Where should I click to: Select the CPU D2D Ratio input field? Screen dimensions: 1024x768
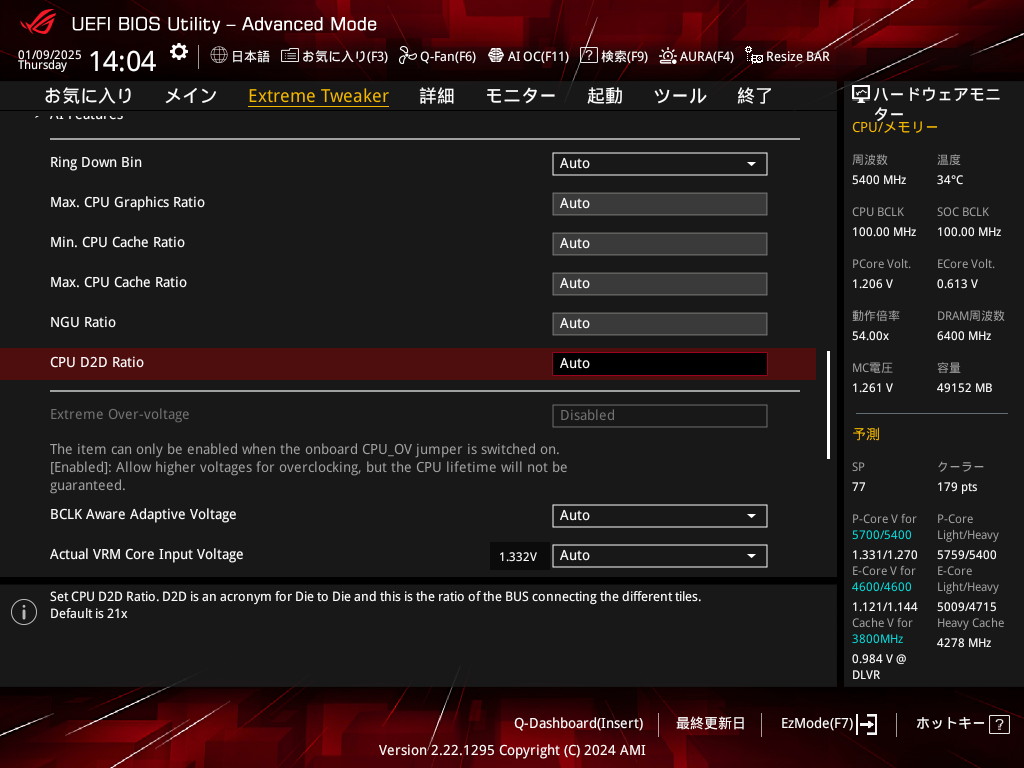tap(659, 363)
